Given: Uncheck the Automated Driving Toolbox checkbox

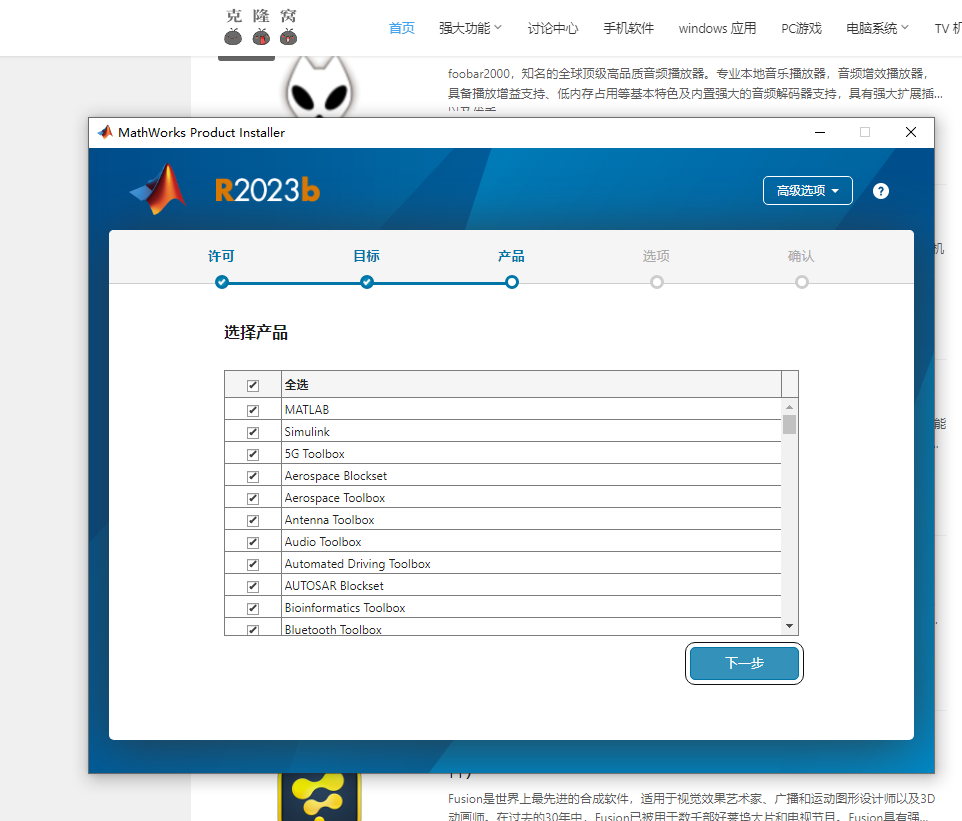Looking at the screenshot, I should 253,564.
